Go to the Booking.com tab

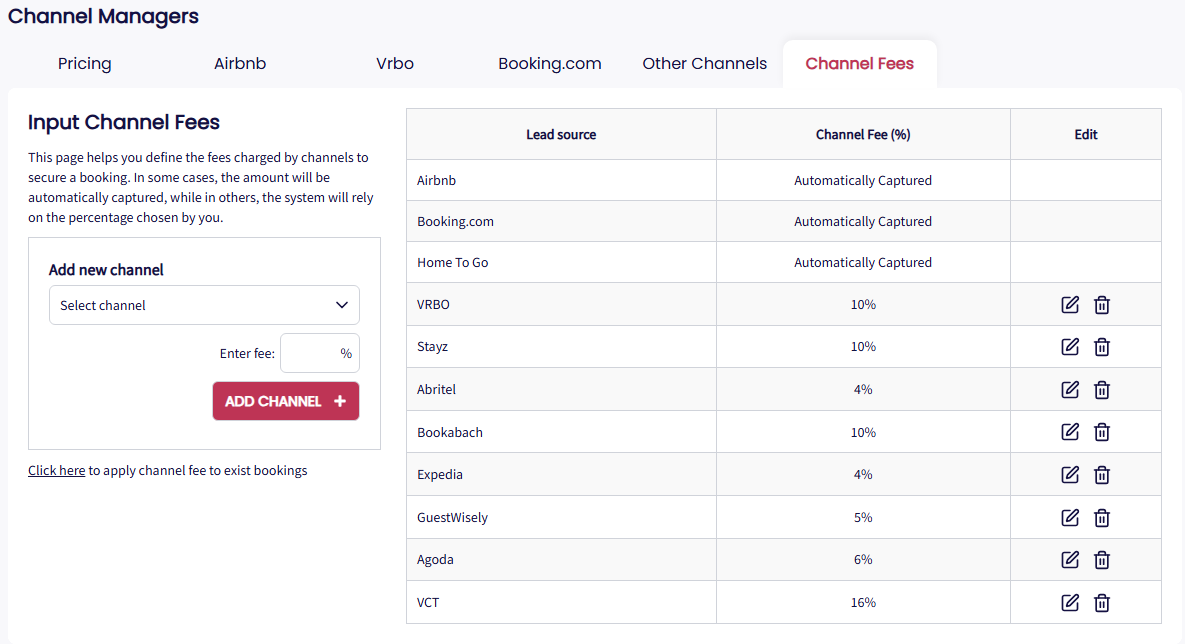click(x=550, y=64)
